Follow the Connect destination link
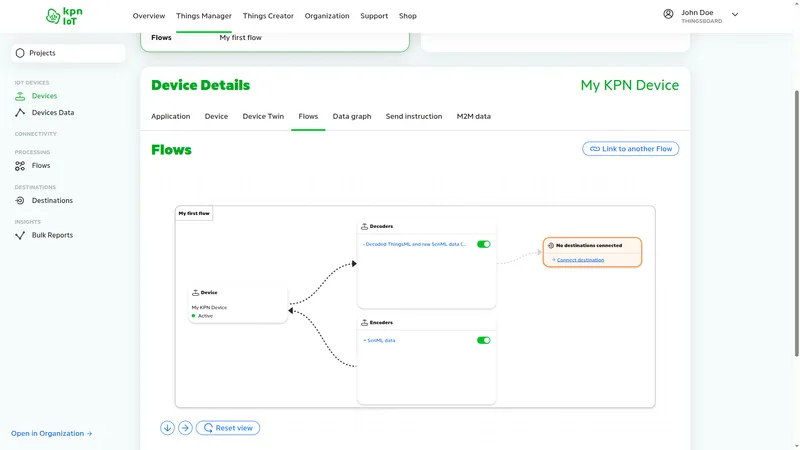The height and width of the screenshot is (450, 800). pyautogui.click(x=580, y=260)
